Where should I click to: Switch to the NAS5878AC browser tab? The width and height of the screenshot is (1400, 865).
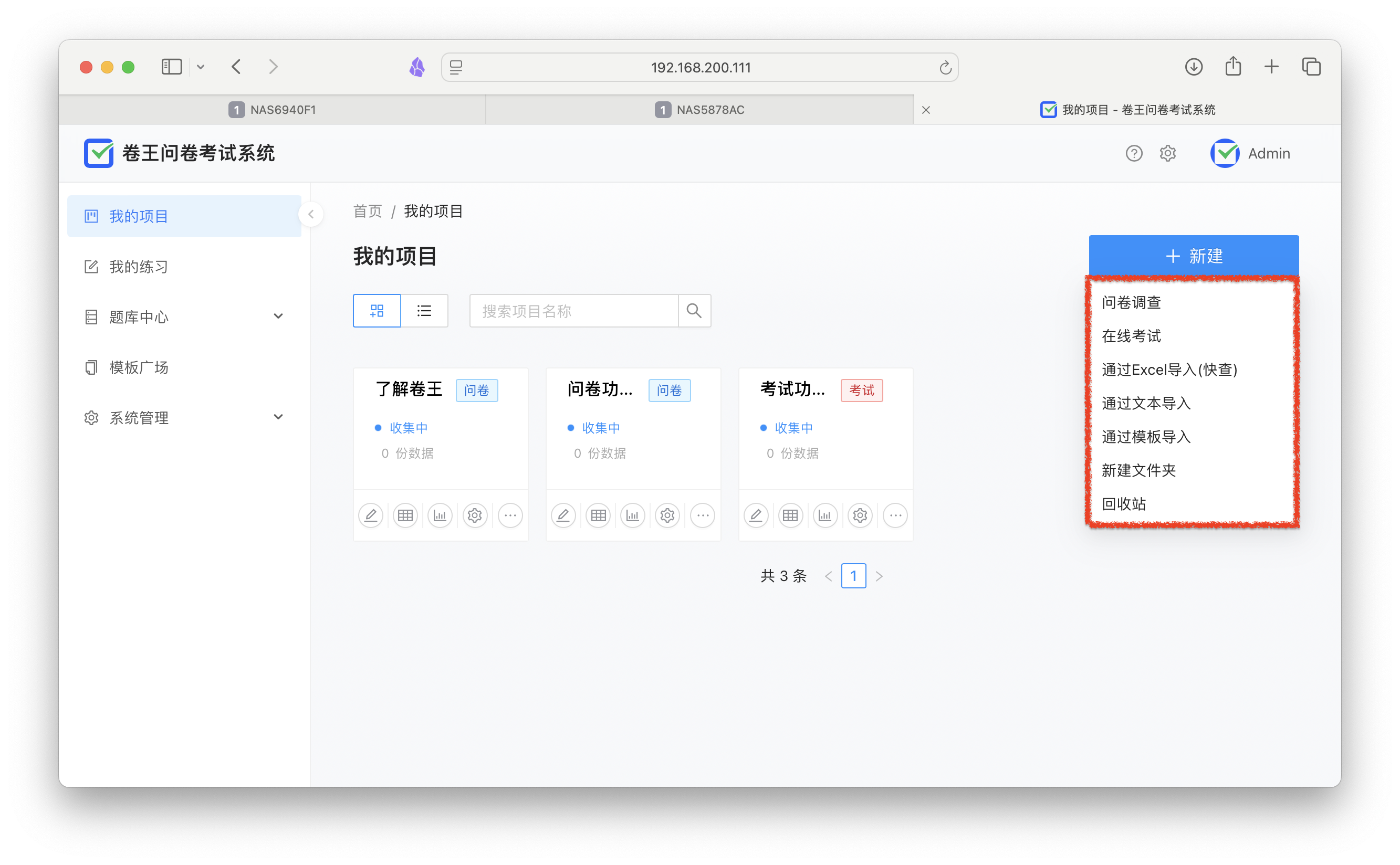click(x=699, y=110)
